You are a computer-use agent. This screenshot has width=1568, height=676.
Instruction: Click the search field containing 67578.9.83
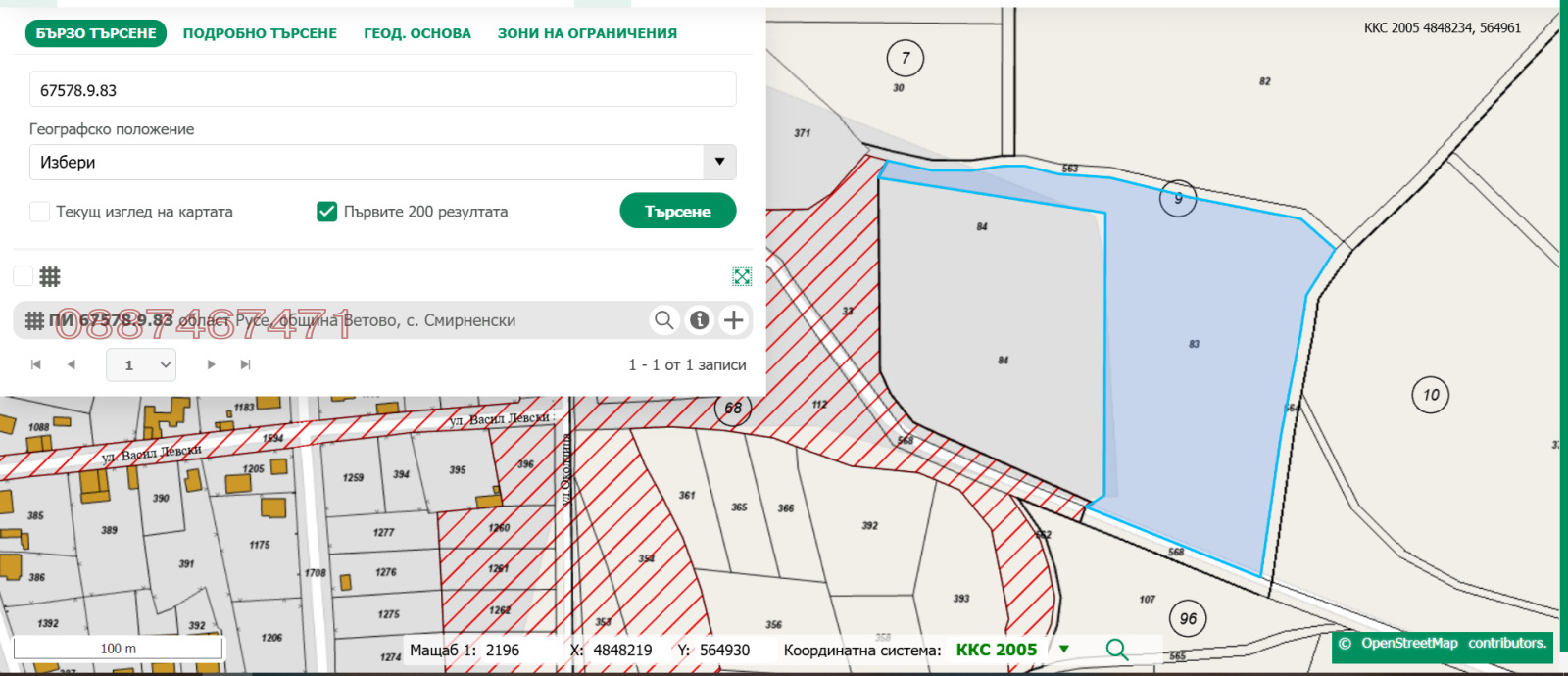tap(382, 90)
